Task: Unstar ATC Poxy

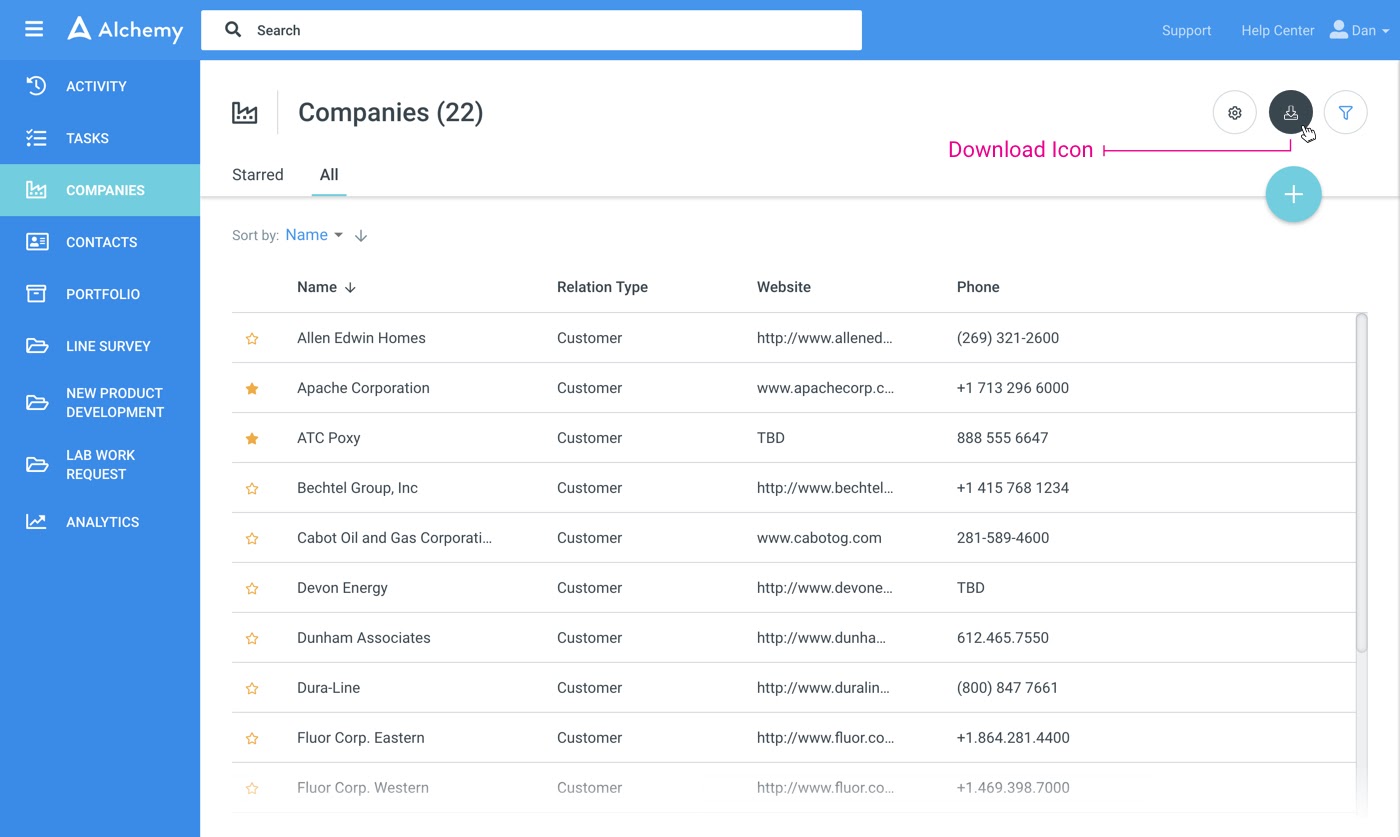Action: click(x=252, y=438)
